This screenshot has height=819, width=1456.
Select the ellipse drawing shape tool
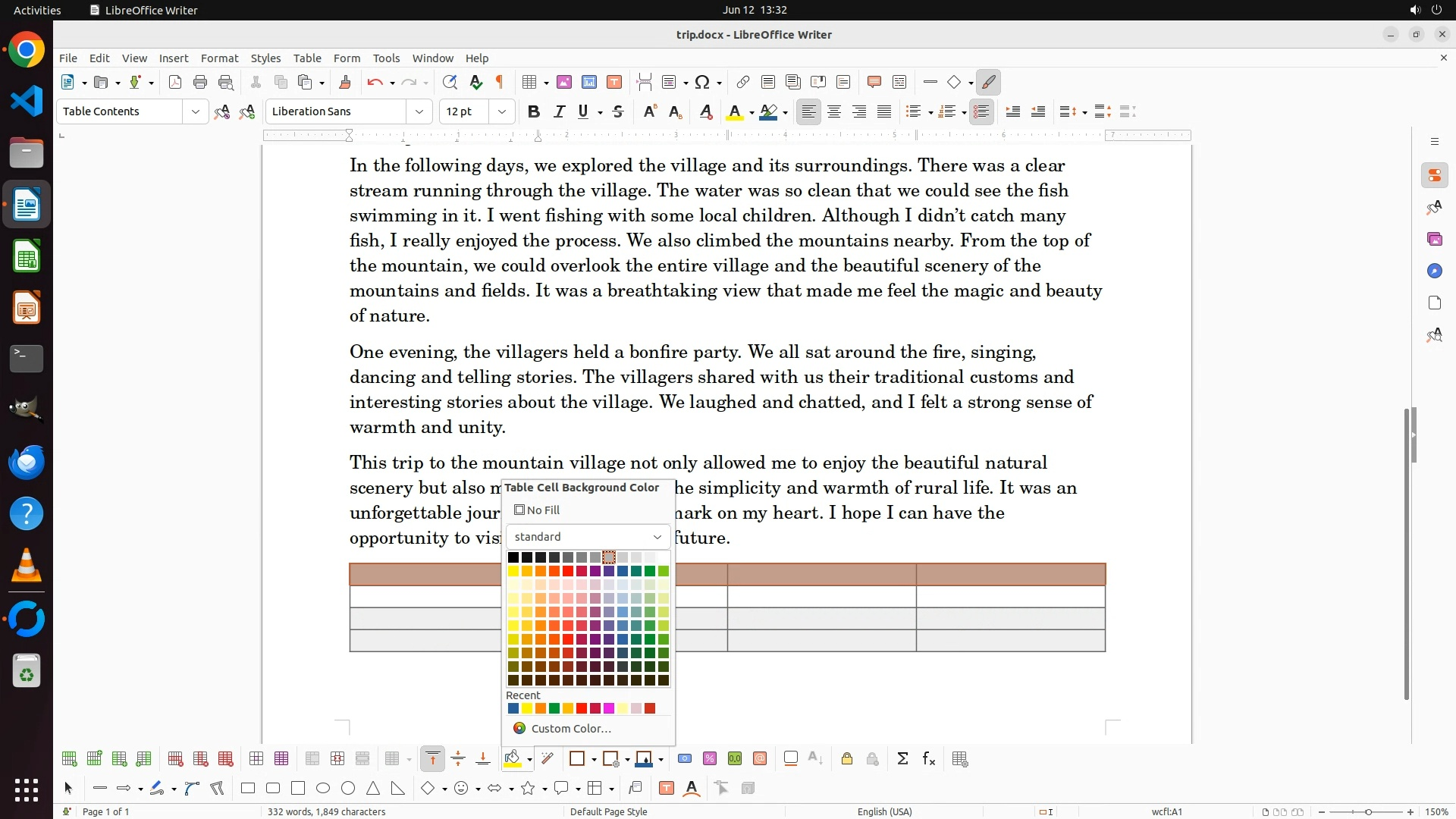pyautogui.click(x=323, y=789)
